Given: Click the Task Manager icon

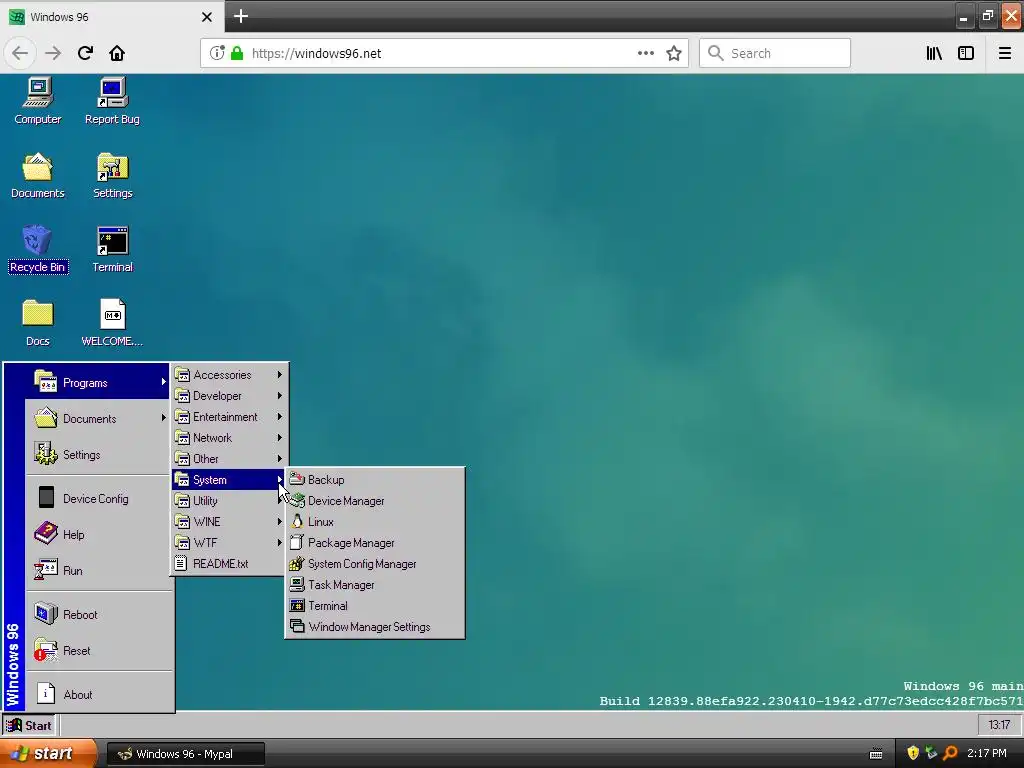Looking at the screenshot, I should [297, 584].
